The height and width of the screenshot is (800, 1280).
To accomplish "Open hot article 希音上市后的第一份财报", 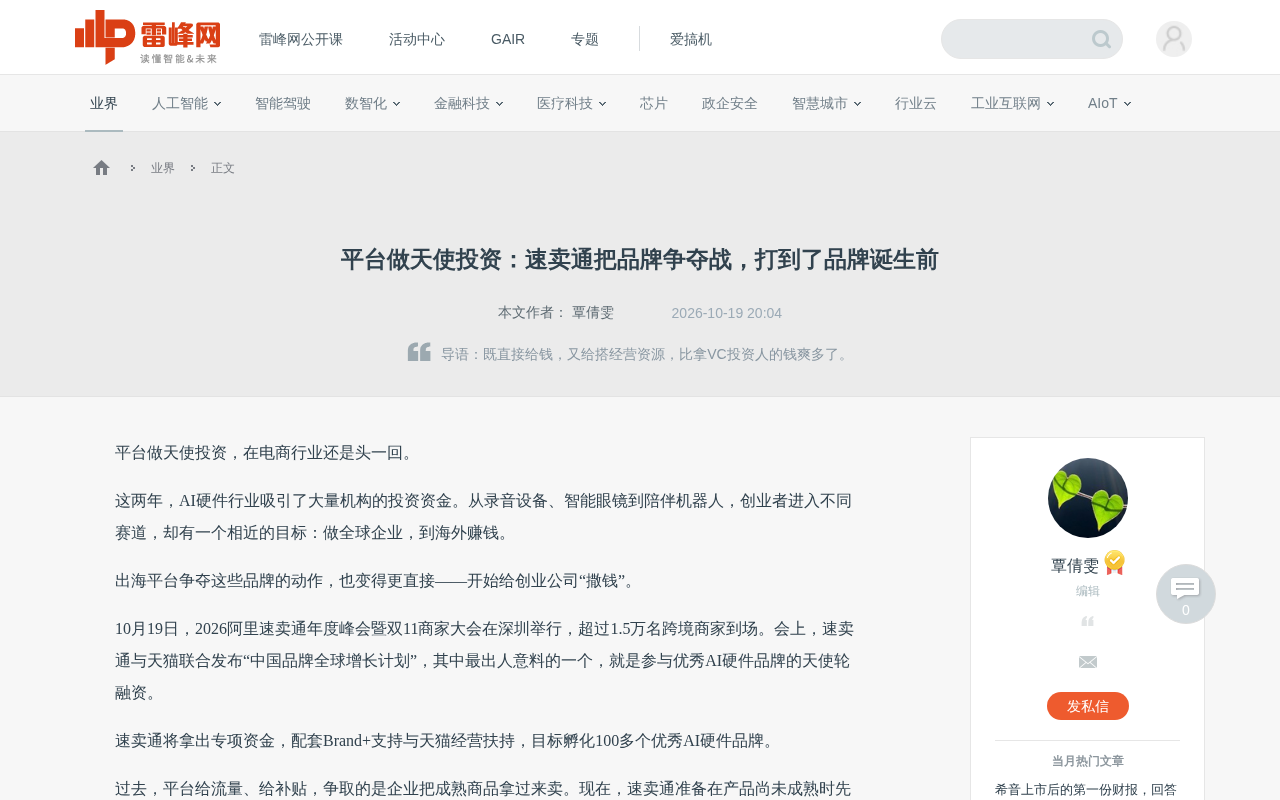I will coord(1086,790).
